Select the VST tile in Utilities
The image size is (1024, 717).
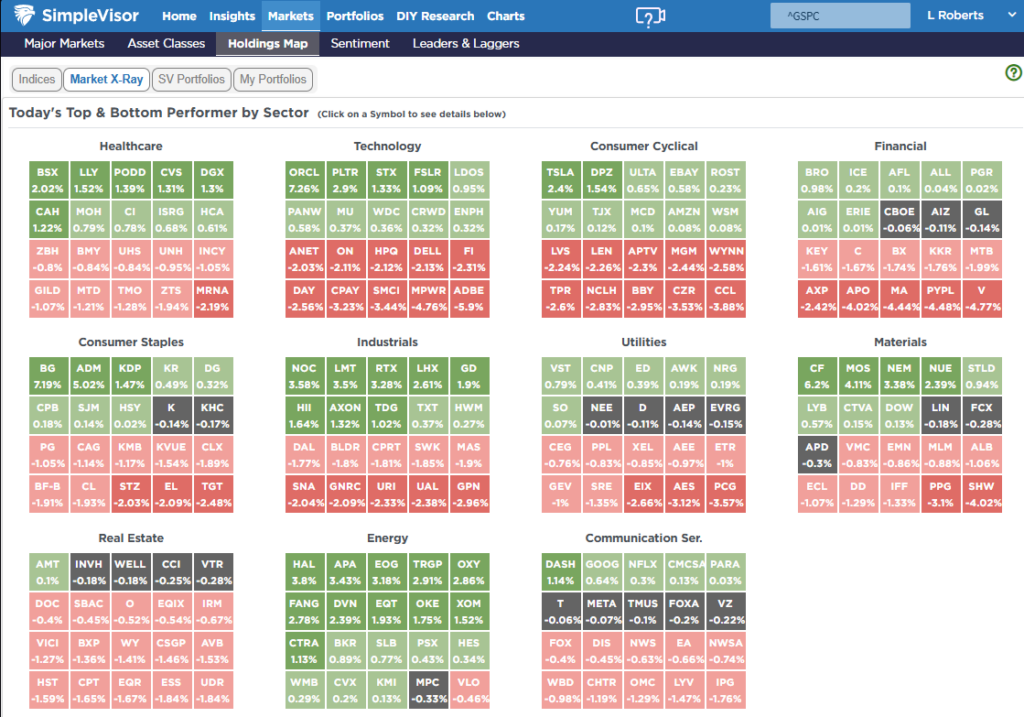(x=560, y=376)
